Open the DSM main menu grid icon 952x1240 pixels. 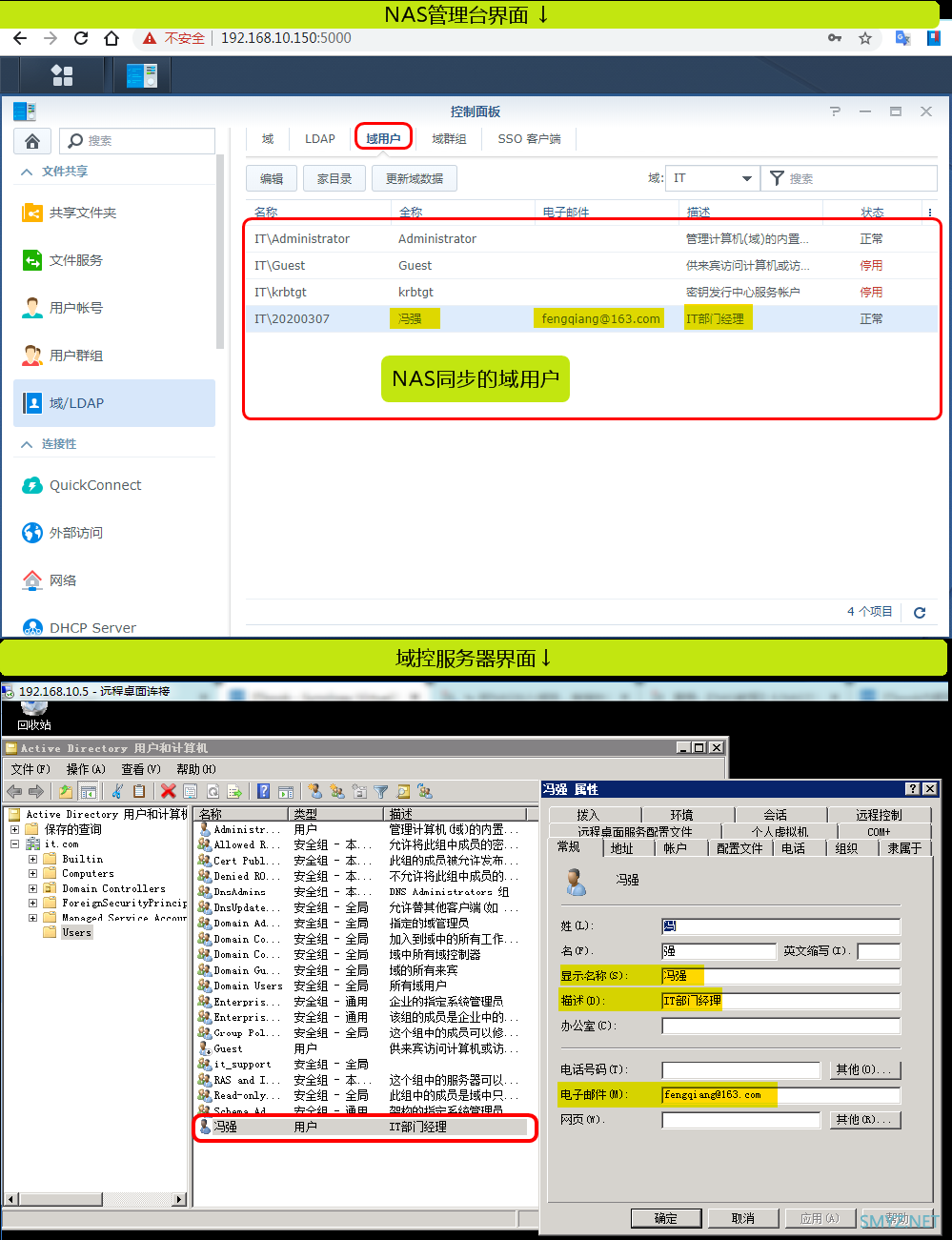(62, 75)
